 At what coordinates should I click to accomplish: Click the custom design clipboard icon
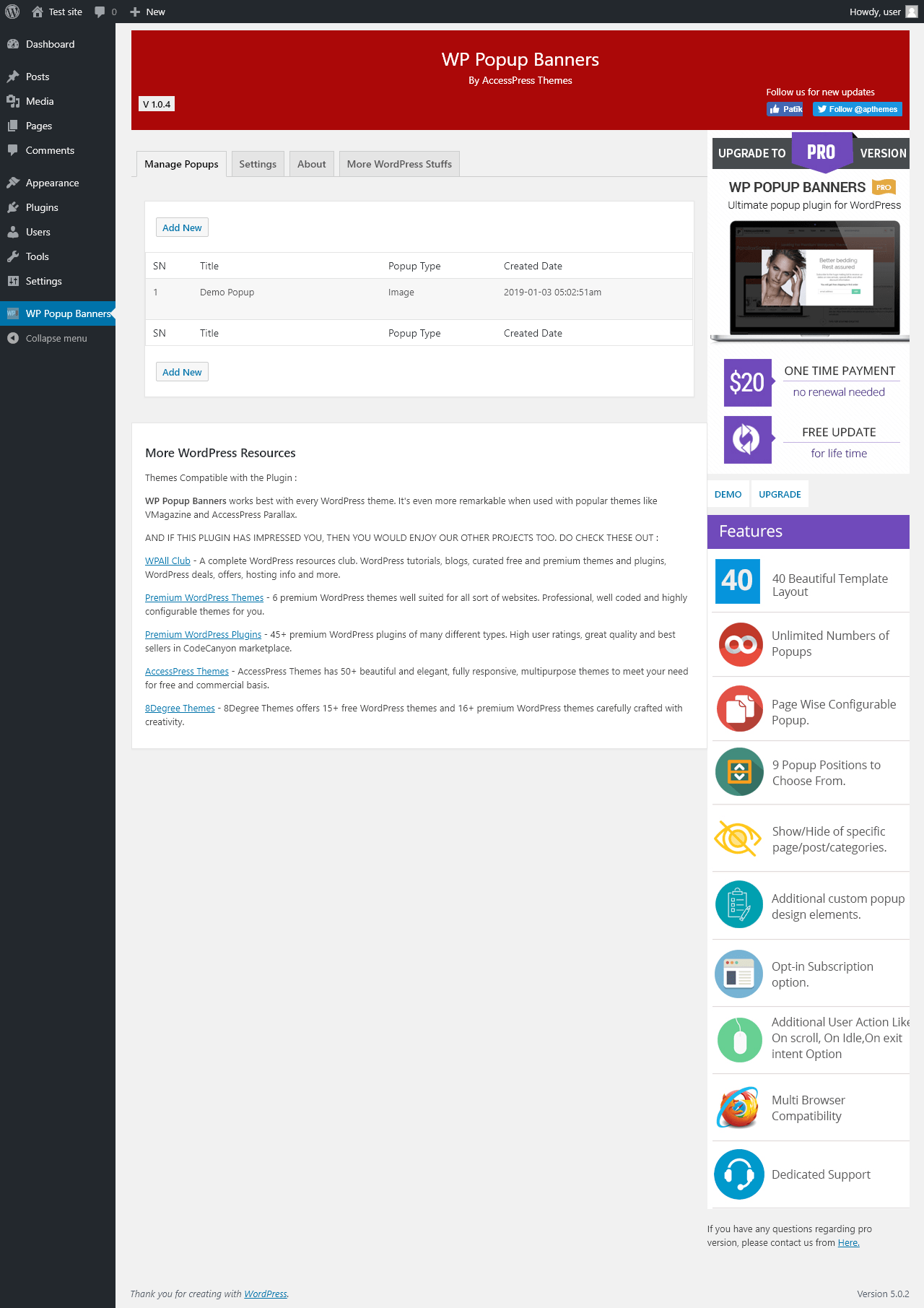point(739,904)
